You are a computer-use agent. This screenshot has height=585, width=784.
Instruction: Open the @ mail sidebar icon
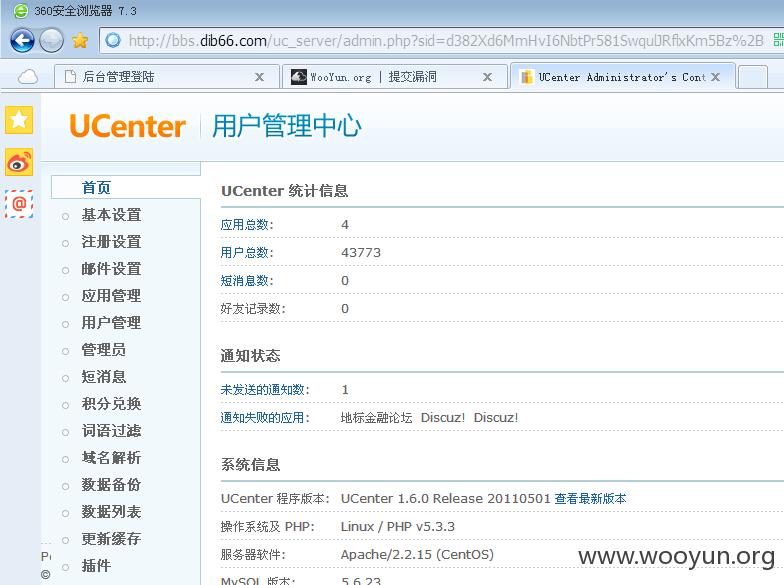tap(19, 204)
